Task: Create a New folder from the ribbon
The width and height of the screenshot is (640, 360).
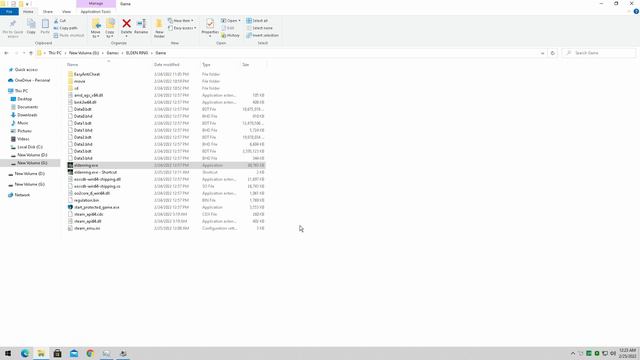Action: [x=159, y=28]
